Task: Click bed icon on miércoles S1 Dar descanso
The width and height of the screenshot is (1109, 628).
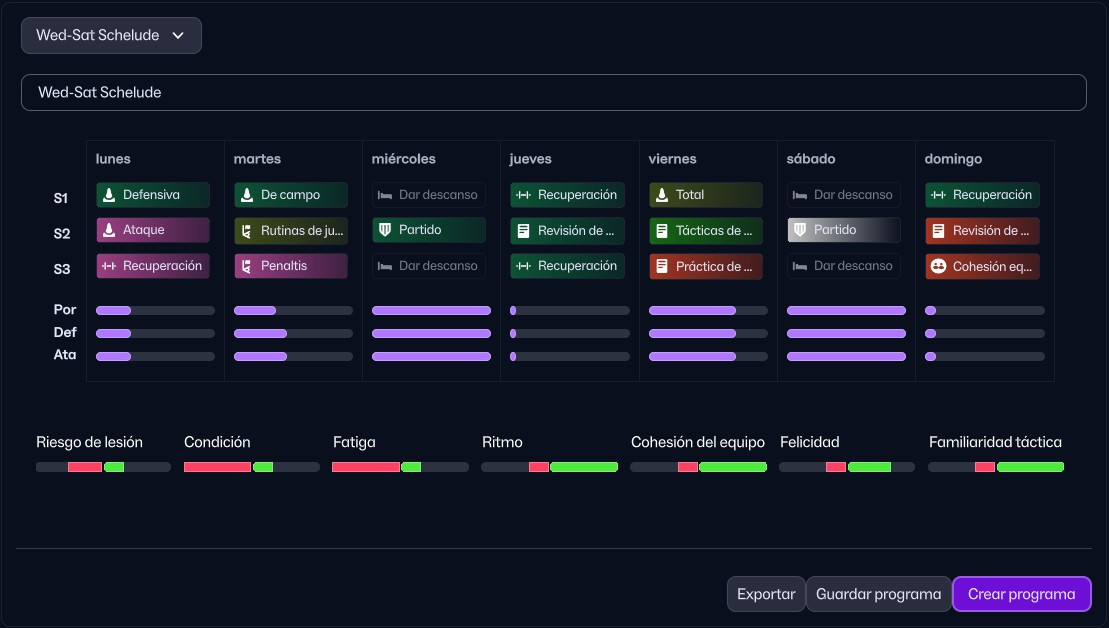Action: 384,195
